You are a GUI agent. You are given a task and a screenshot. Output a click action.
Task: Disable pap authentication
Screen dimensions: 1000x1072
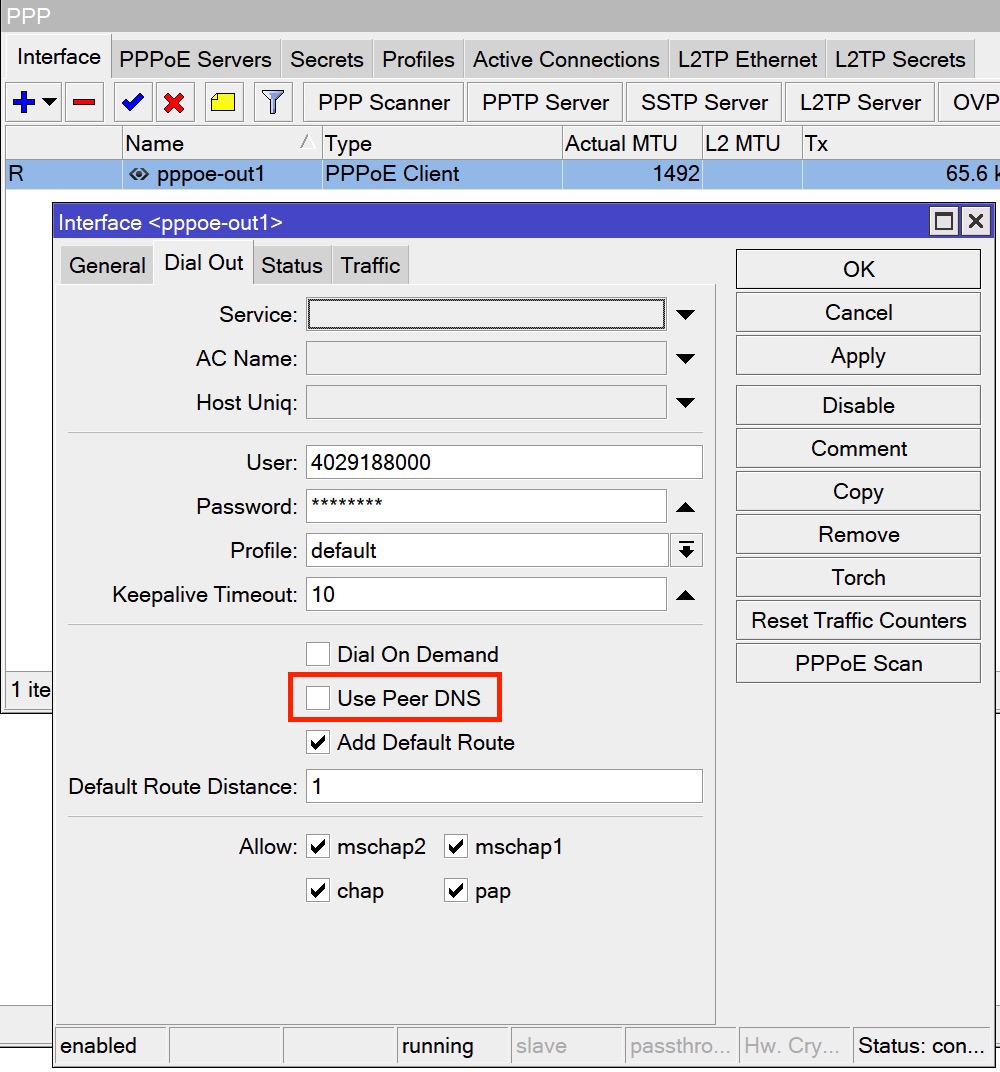tap(456, 890)
